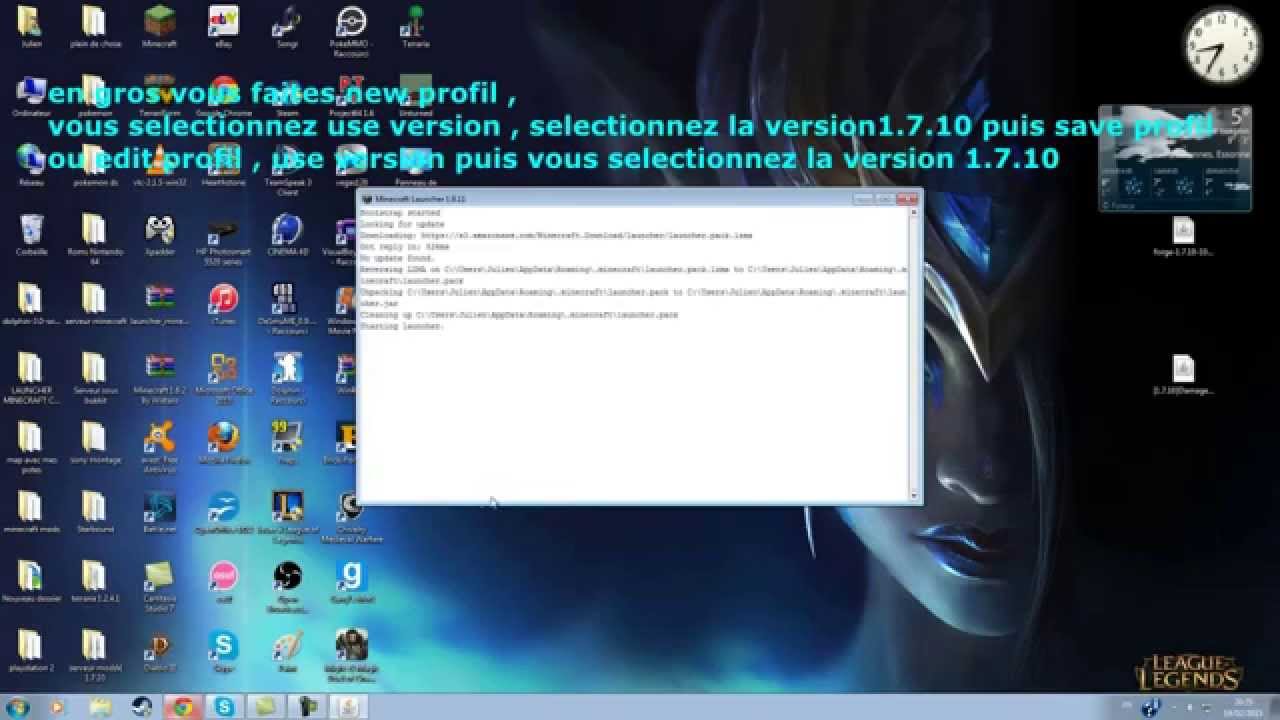Select the Starbound folder icon
This screenshot has height=720, width=1280.
point(95,511)
